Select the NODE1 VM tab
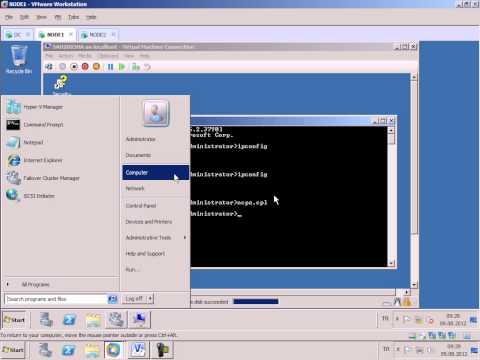Image resolution: width=480 pixels, height=360 pixels. click(55, 35)
